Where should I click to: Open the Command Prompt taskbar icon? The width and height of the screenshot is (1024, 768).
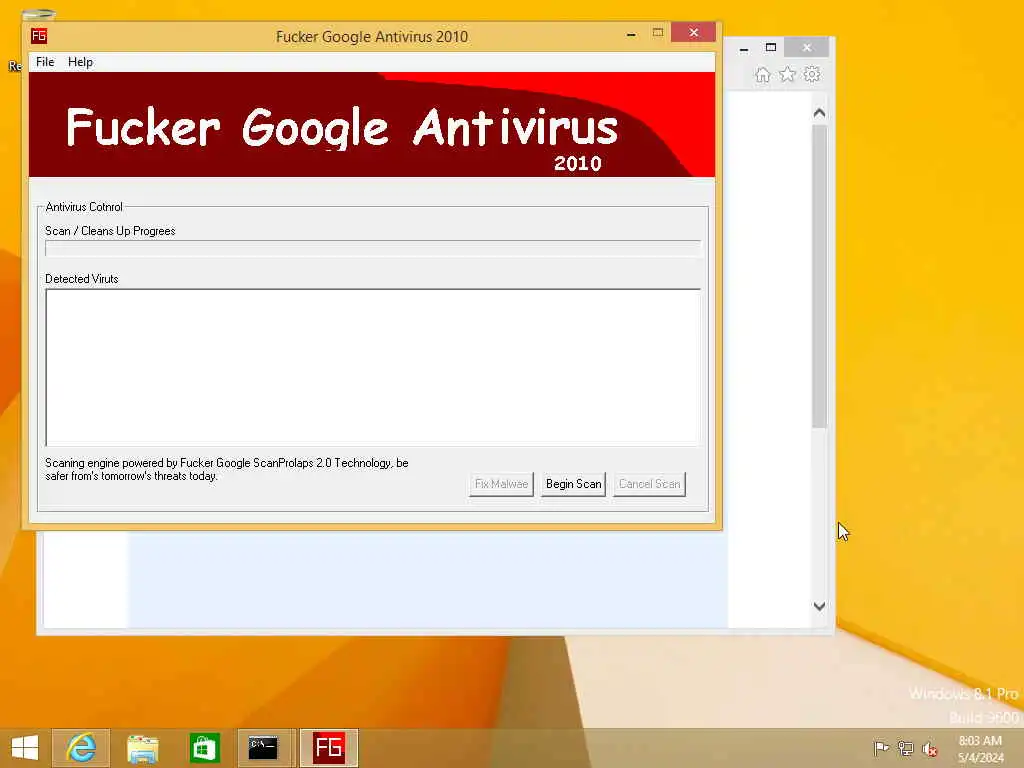click(x=264, y=748)
